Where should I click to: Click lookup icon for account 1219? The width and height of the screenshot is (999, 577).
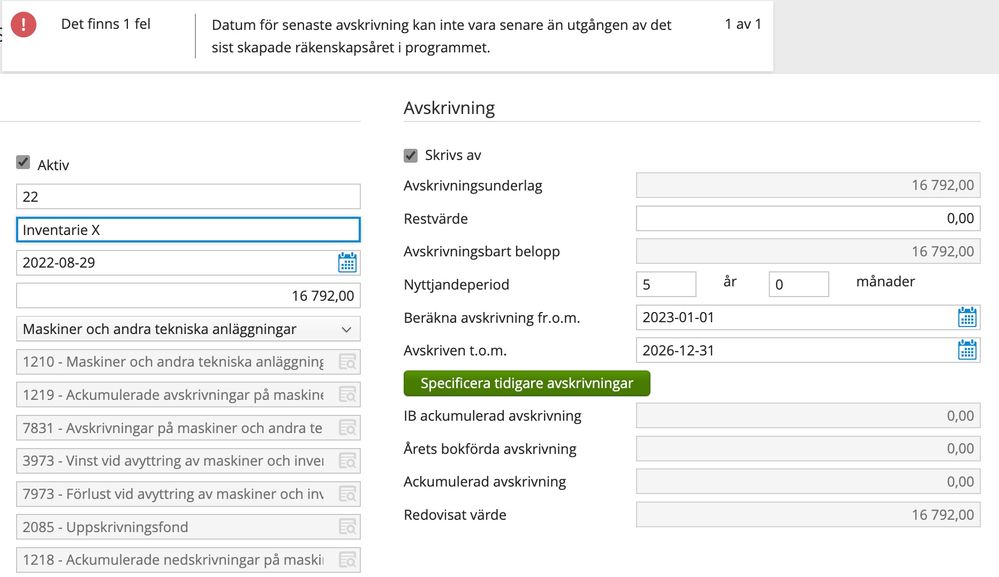(347, 395)
